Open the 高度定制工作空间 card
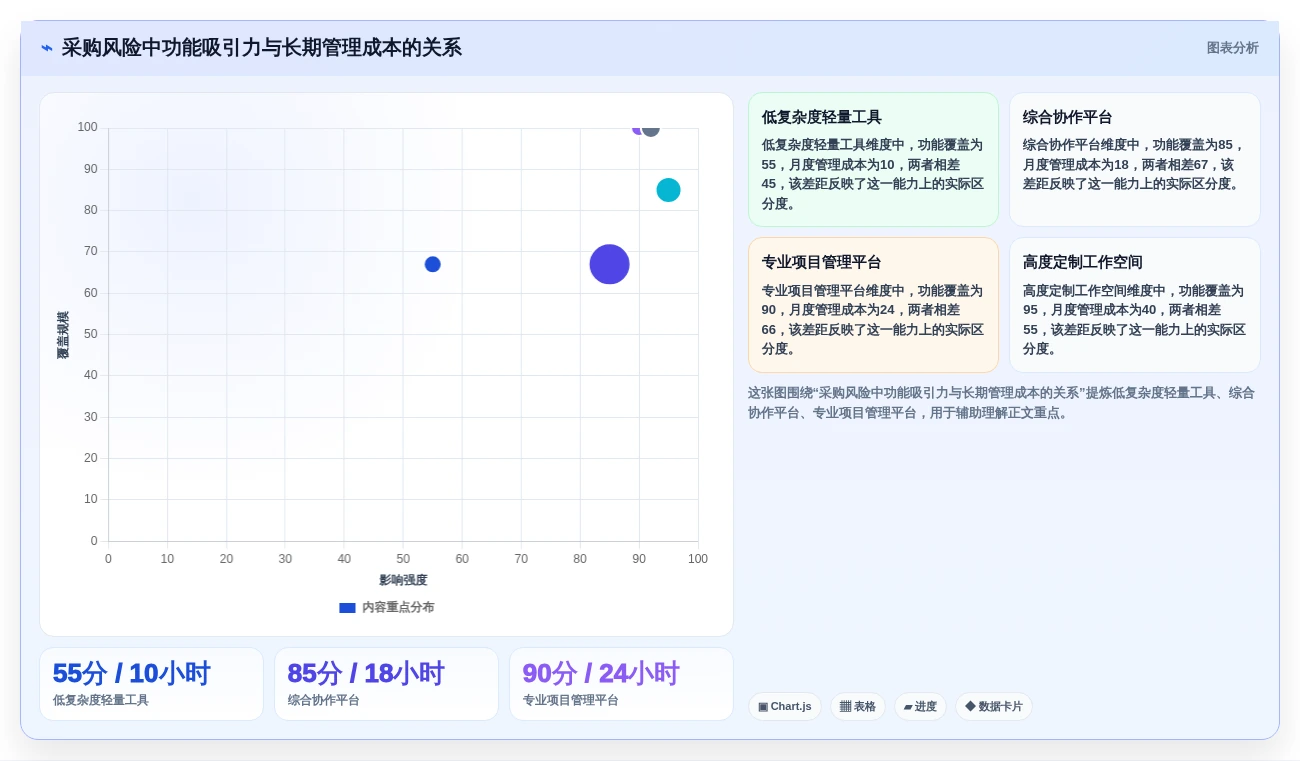Screen dimensions: 1300x761 pos(1134,305)
